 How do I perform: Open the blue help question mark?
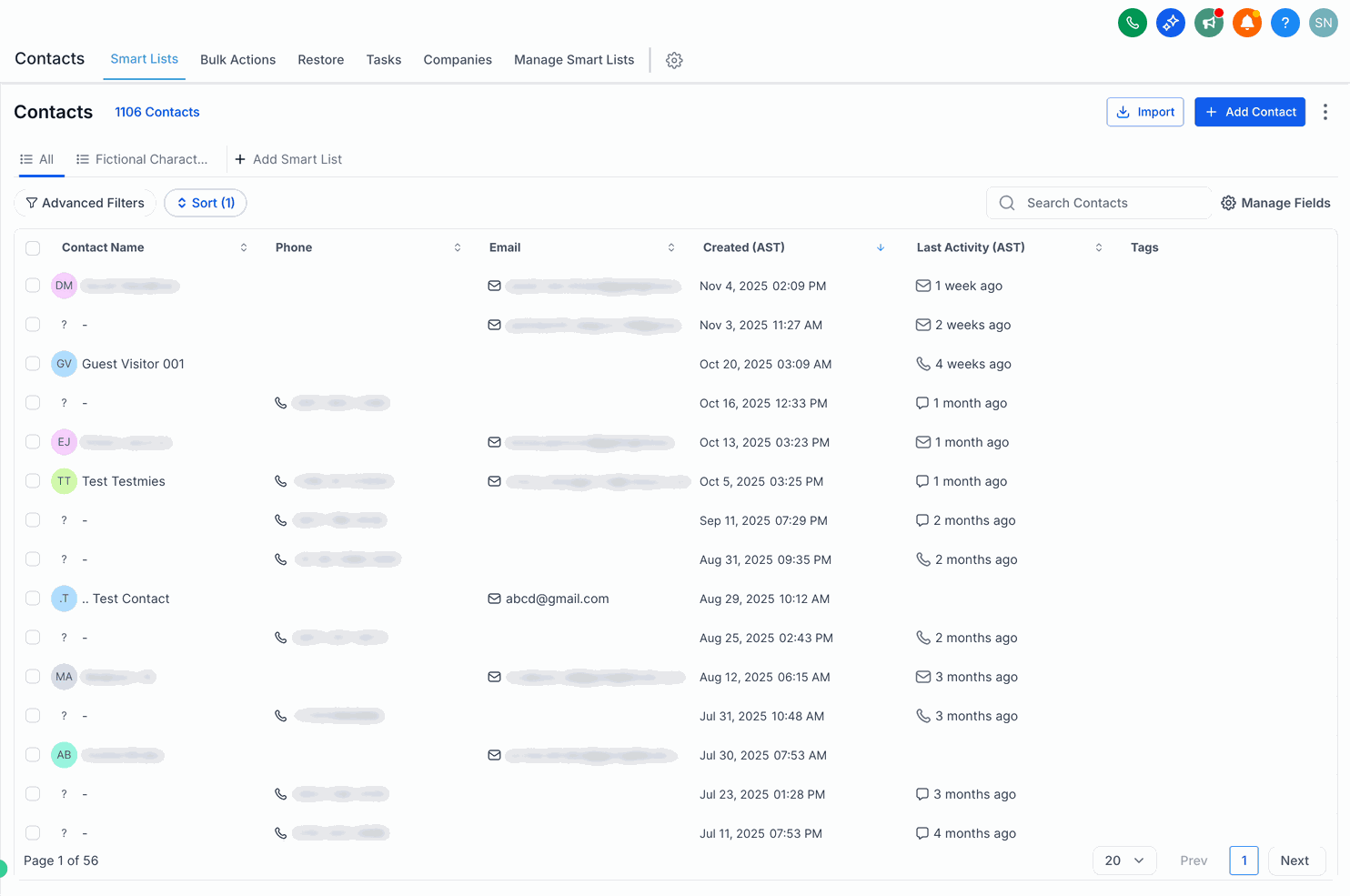pos(1285,23)
